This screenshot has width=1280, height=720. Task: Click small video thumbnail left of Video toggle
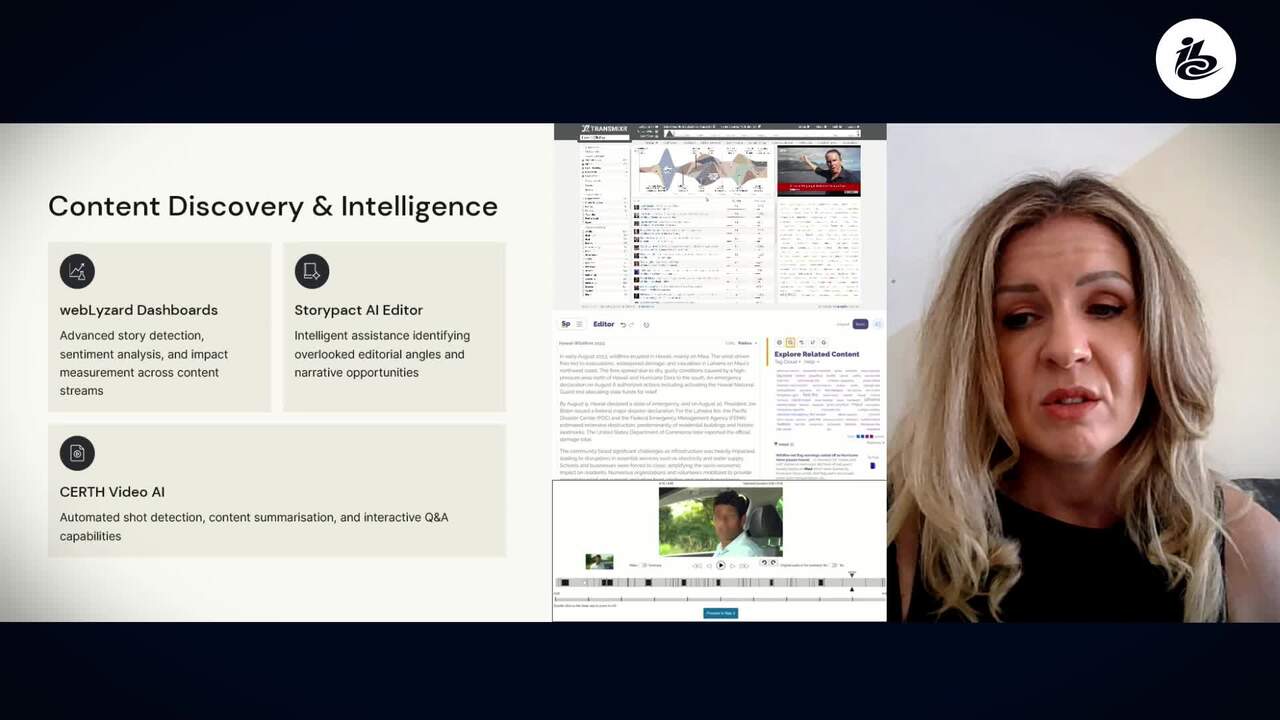(x=600, y=562)
